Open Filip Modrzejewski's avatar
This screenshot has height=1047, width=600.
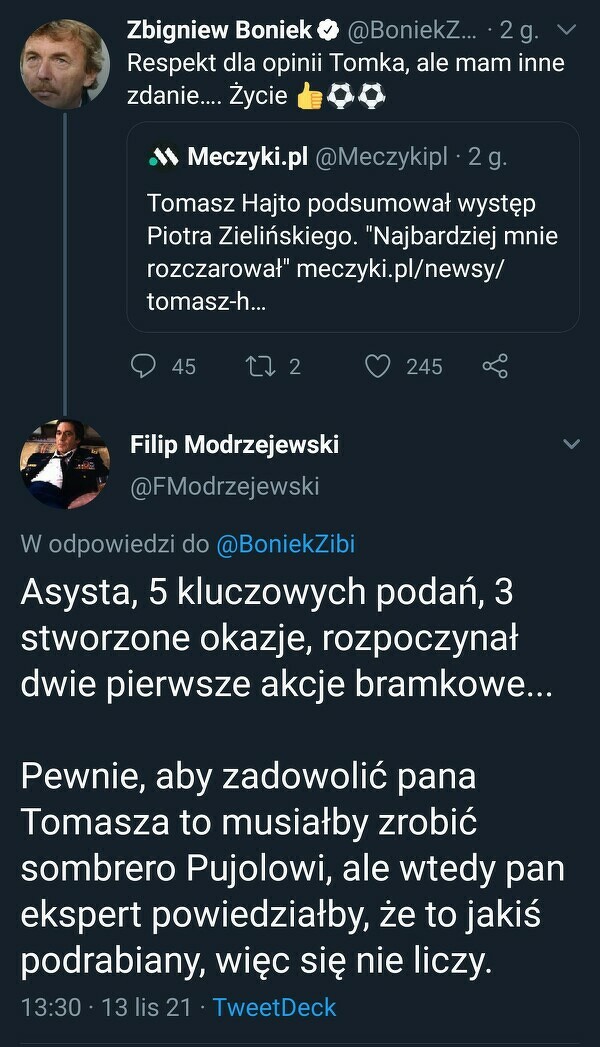65,464
